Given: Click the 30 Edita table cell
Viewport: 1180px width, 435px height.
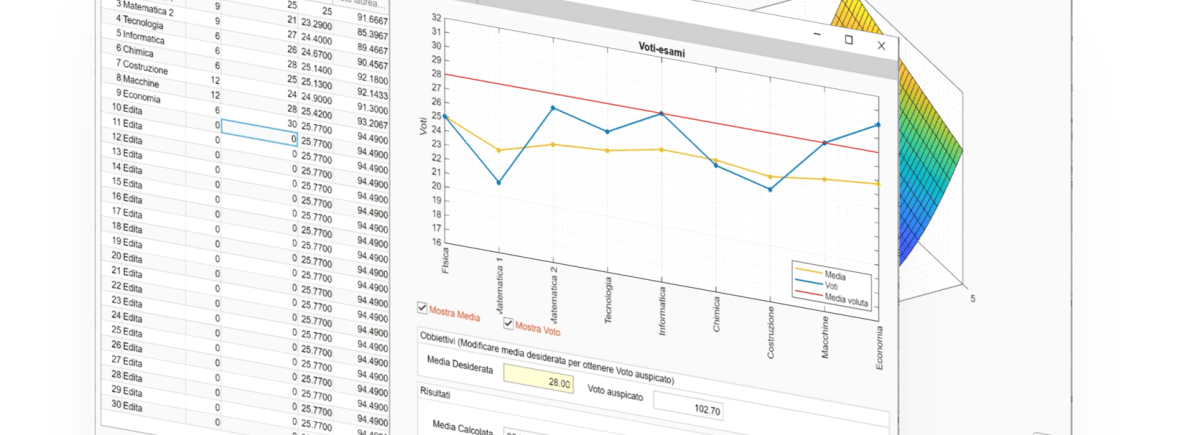Looking at the screenshot, I should (x=130, y=406).
